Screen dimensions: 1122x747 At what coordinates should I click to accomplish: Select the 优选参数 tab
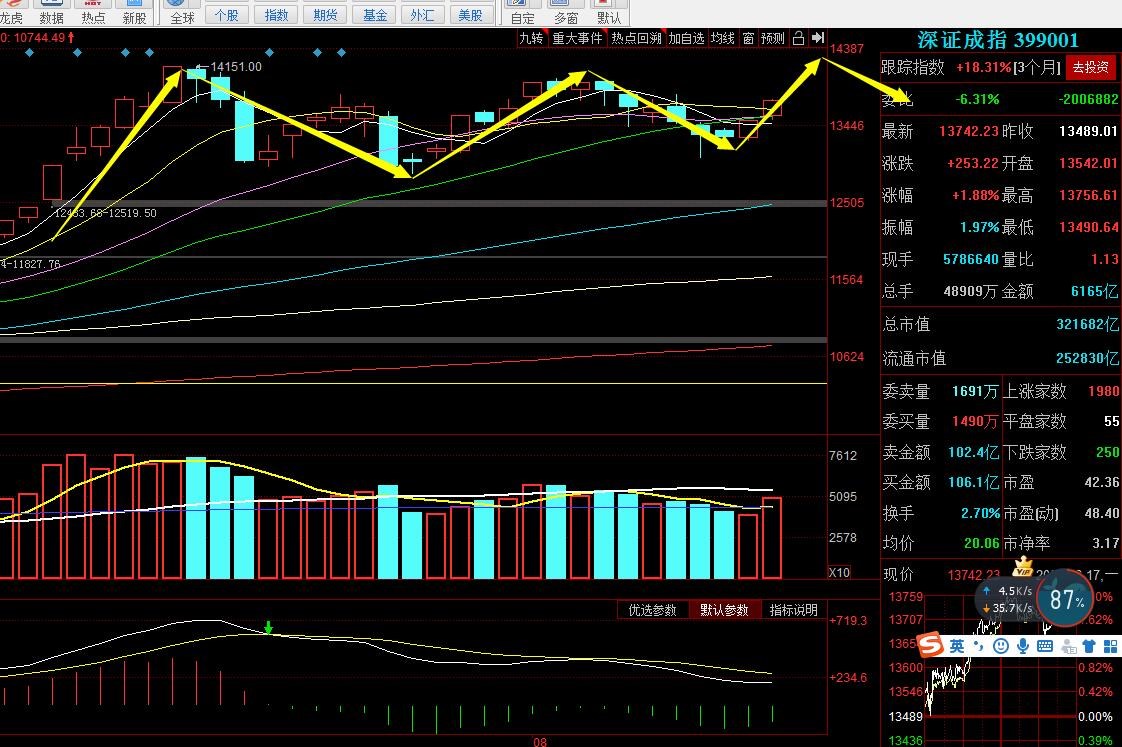[652, 610]
